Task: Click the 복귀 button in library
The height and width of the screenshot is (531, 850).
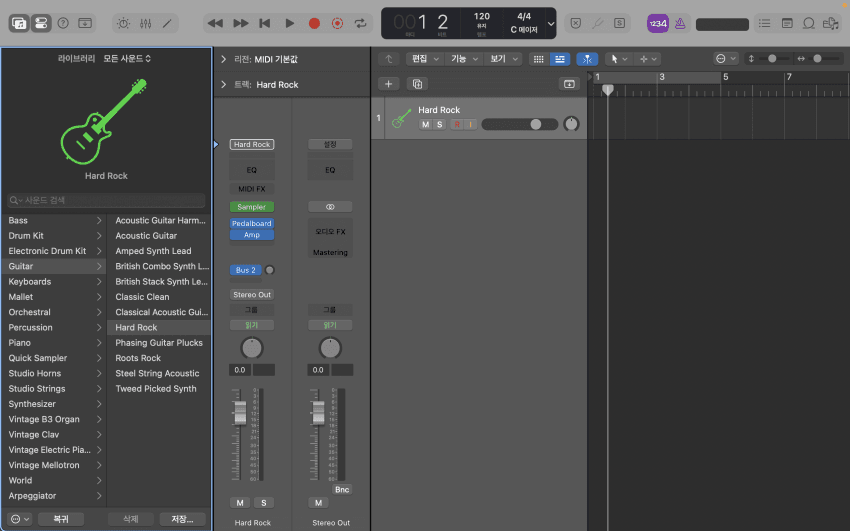Action: [x=61, y=519]
